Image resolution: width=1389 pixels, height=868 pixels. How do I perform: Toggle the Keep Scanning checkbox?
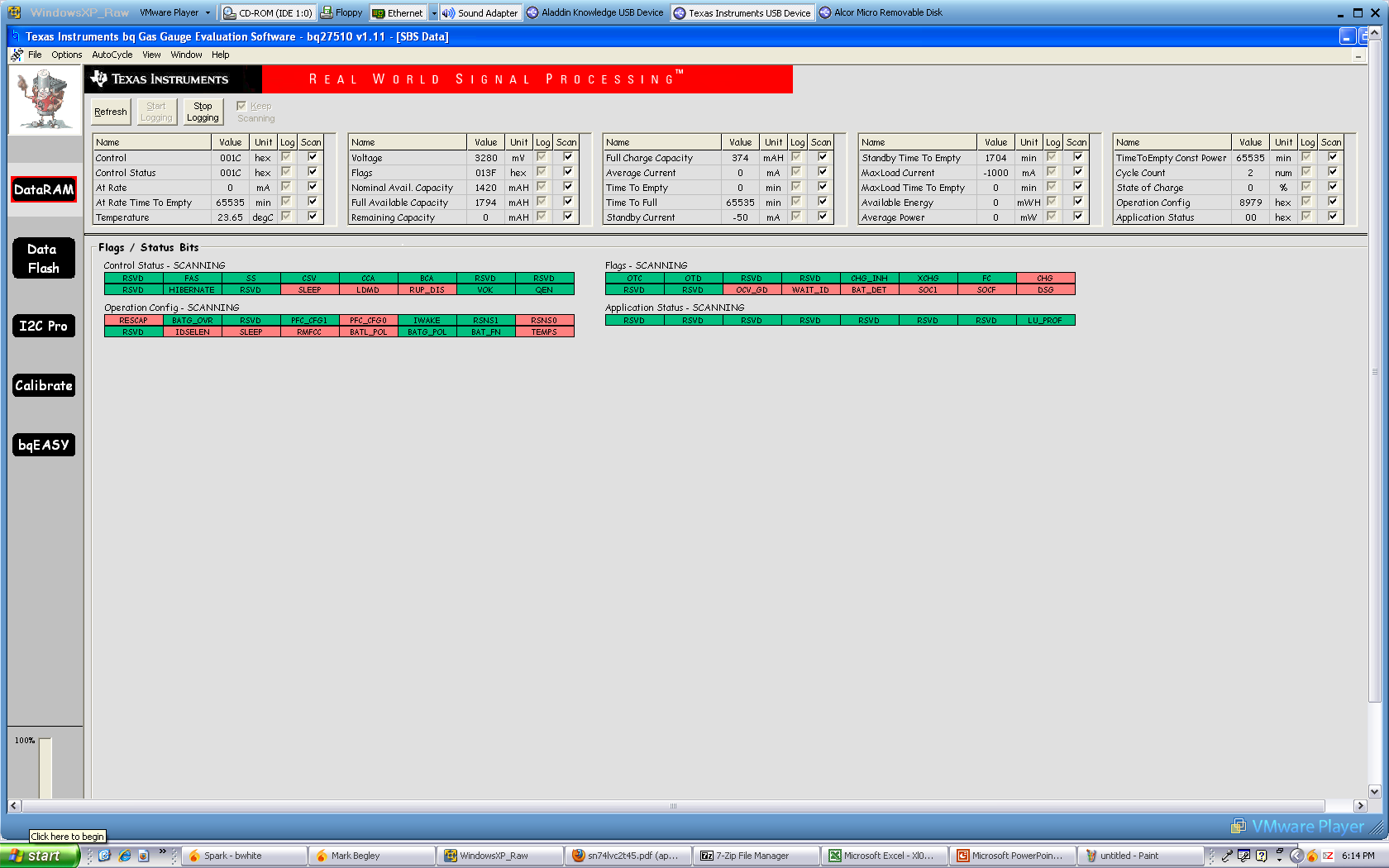(x=241, y=106)
